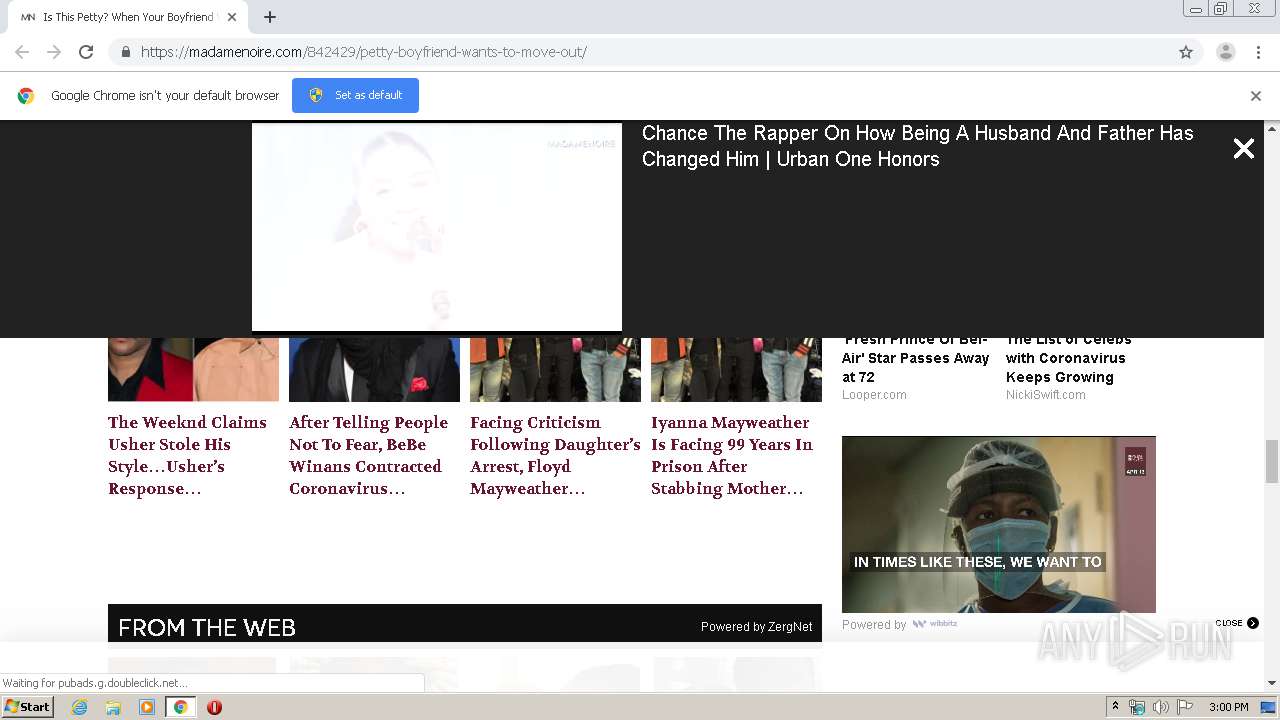Play the masked healthcare worker video ad

point(999,524)
